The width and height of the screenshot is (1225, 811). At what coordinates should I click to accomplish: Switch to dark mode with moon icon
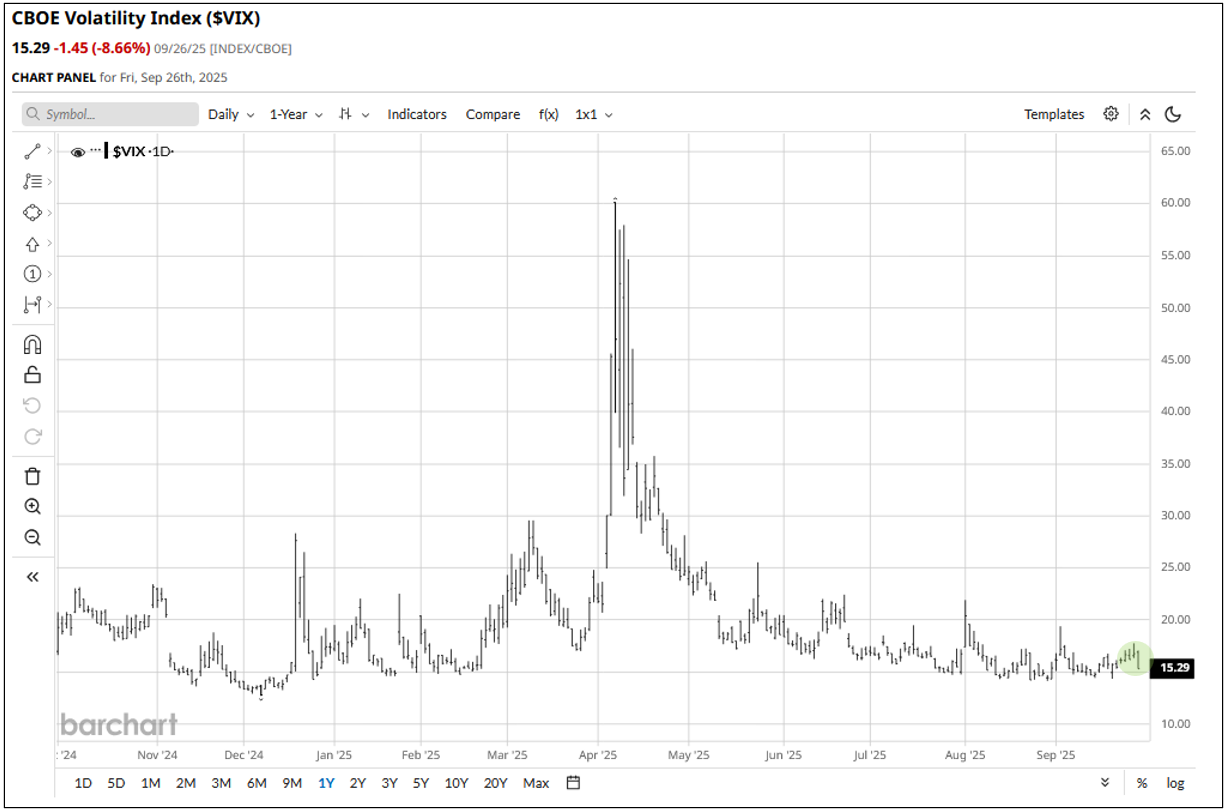point(1173,114)
